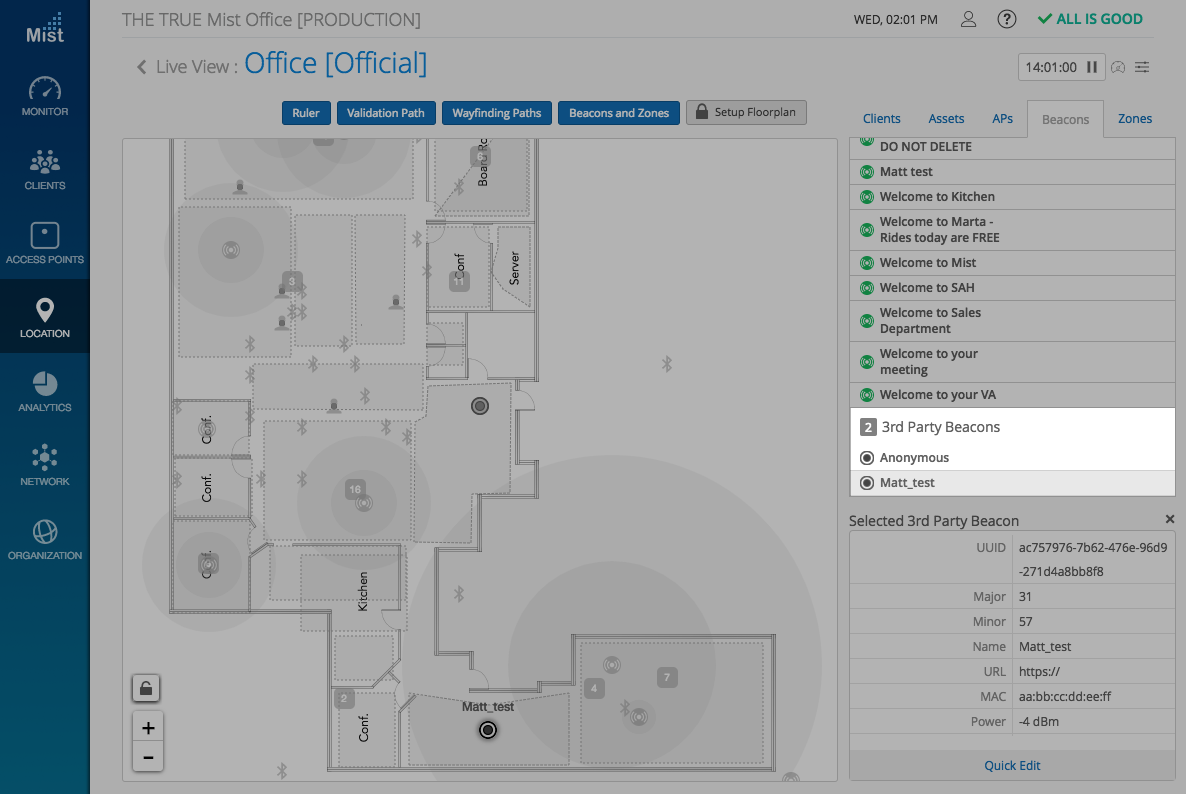Image resolution: width=1186 pixels, height=794 pixels.
Task: Select the Location sidebar item
Action: tap(45, 317)
